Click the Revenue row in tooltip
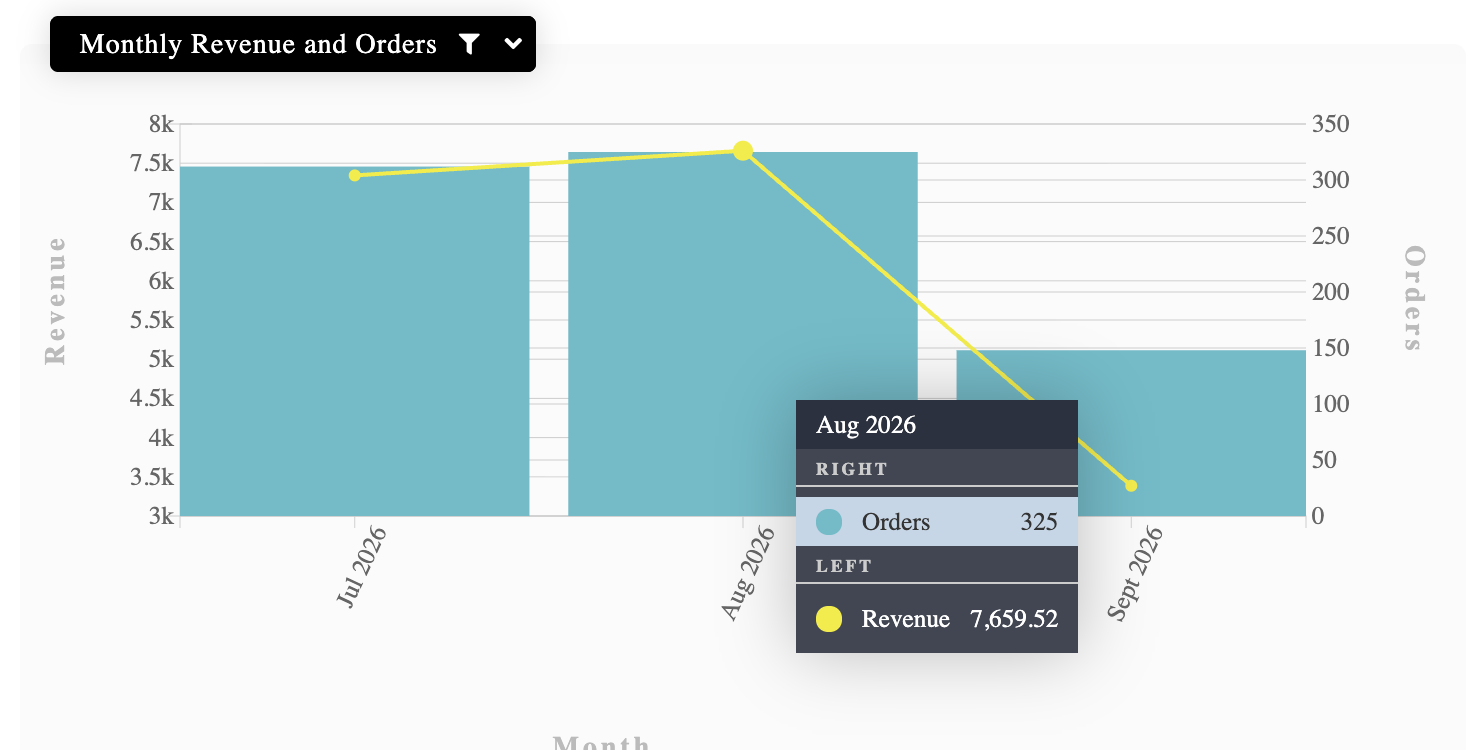 (x=937, y=619)
